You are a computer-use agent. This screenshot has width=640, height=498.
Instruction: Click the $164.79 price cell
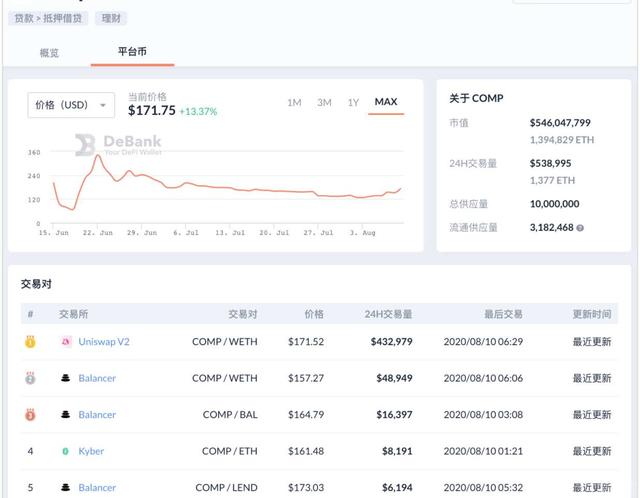[306, 415]
